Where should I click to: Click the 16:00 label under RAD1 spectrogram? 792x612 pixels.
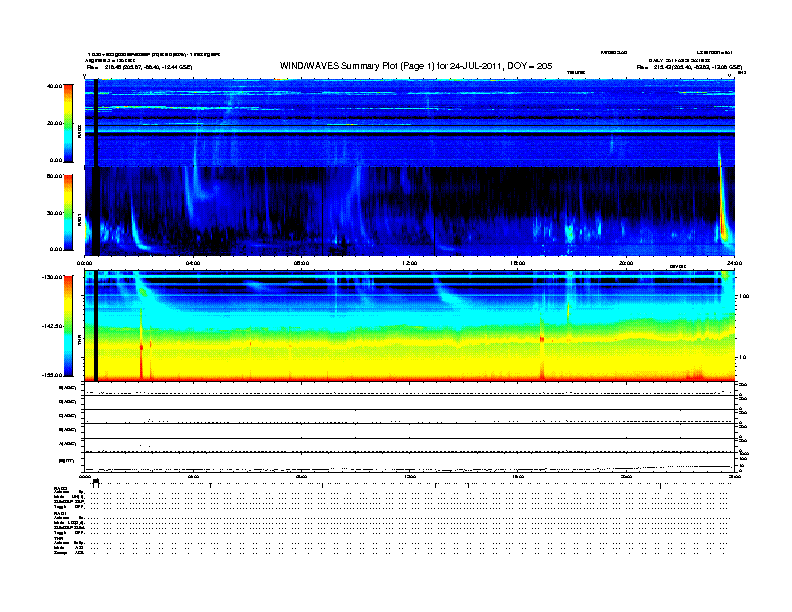tap(518, 263)
